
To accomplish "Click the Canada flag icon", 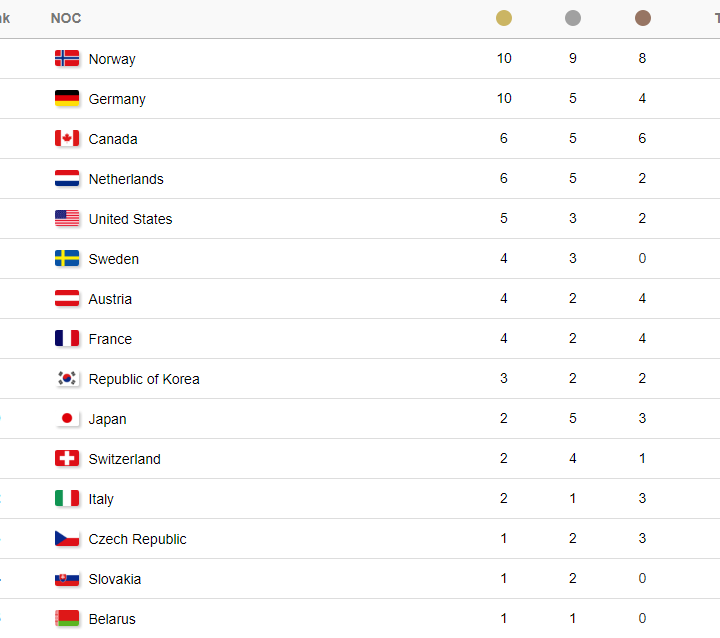I will coord(67,138).
